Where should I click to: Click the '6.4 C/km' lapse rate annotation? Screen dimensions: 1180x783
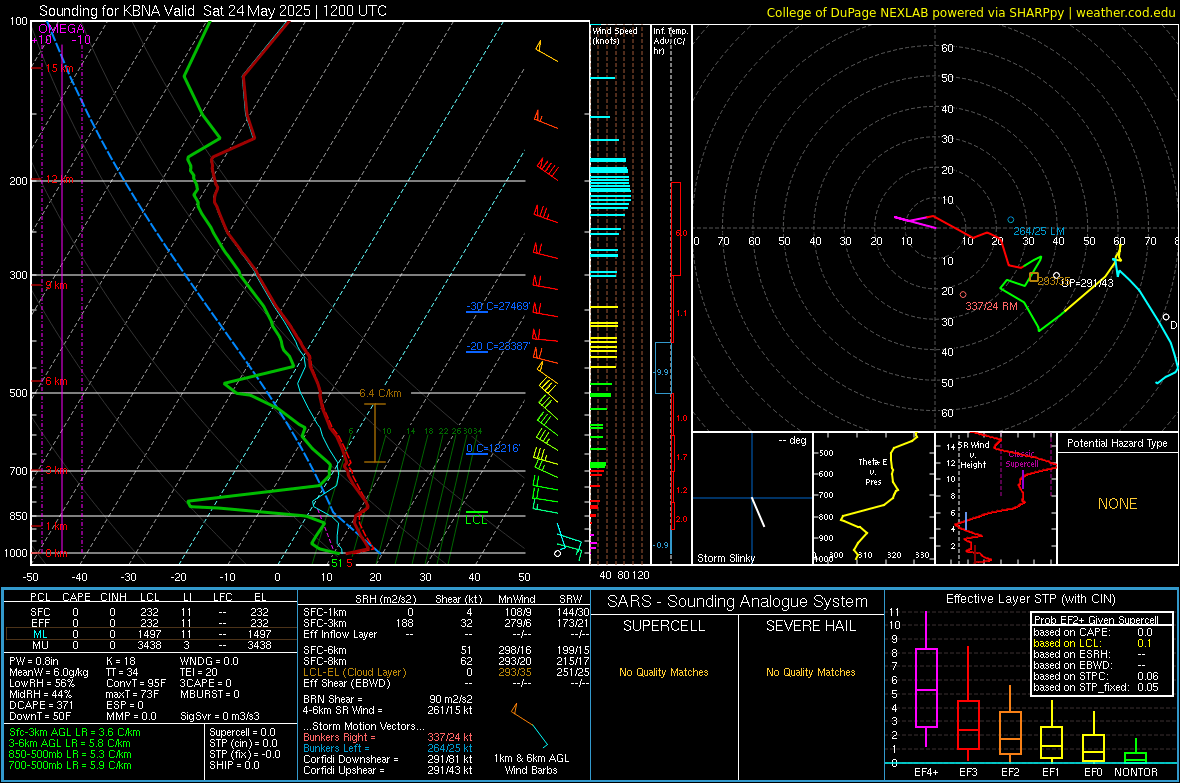(x=380, y=393)
